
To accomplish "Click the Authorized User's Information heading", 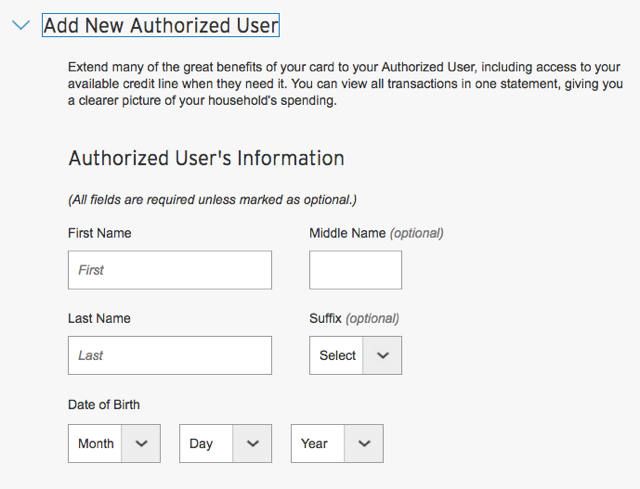I will pyautogui.click(x=207, y=158).
